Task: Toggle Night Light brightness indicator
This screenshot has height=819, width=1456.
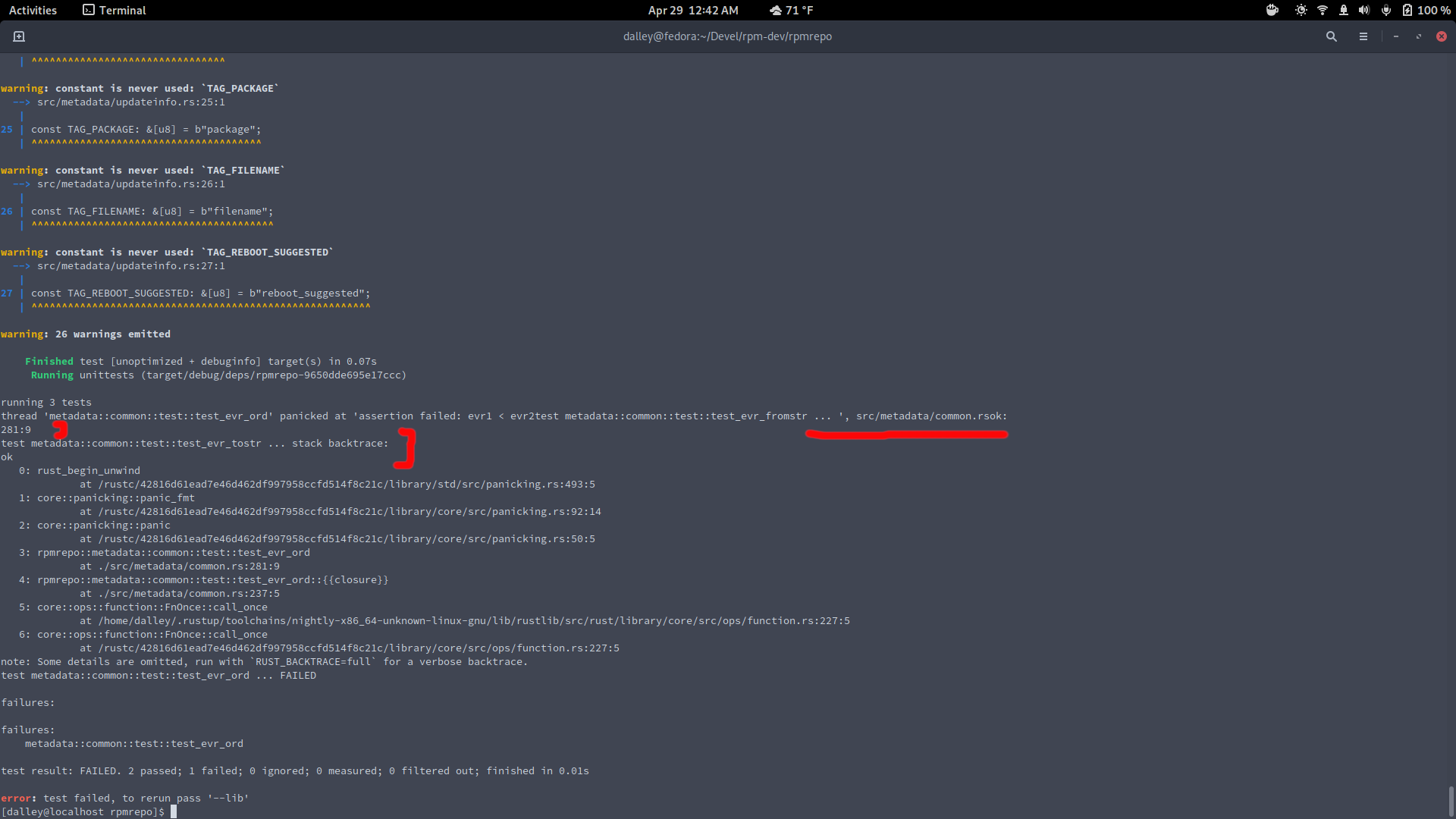Action: [1301, 10]
